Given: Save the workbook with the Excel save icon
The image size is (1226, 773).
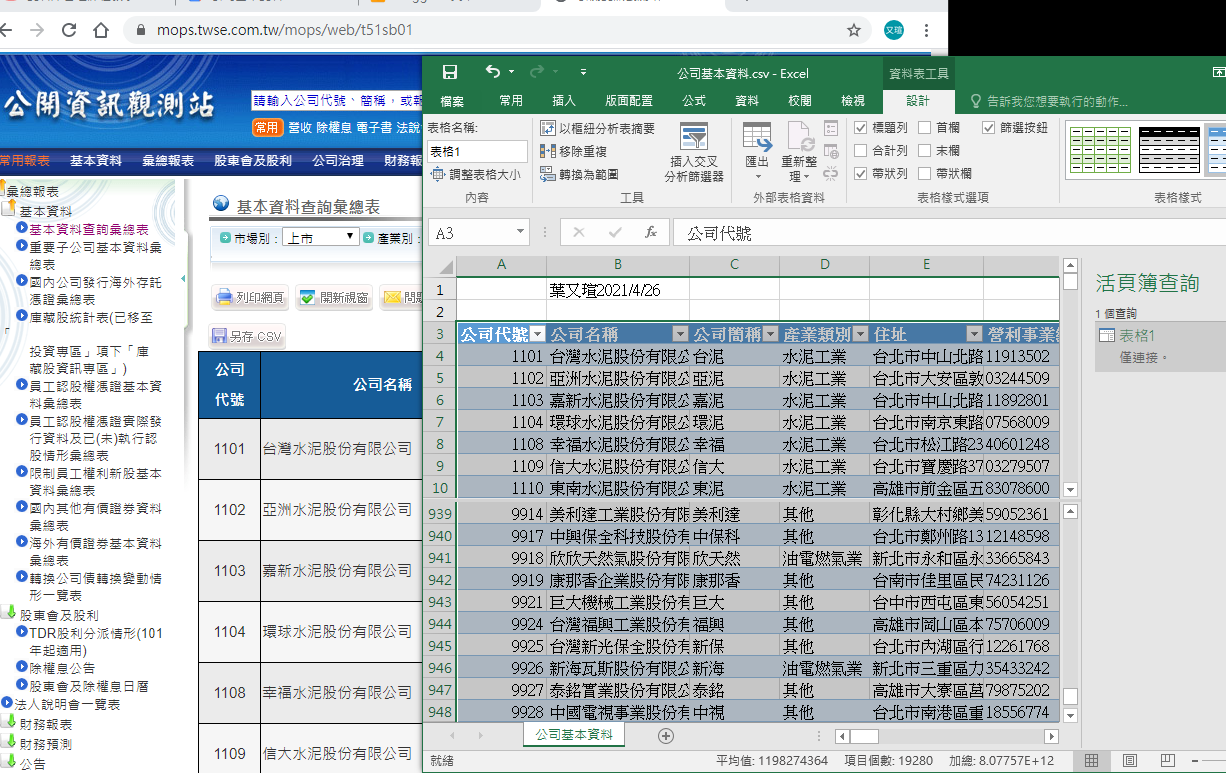Looking at the screenshot, I should (450, 72).
